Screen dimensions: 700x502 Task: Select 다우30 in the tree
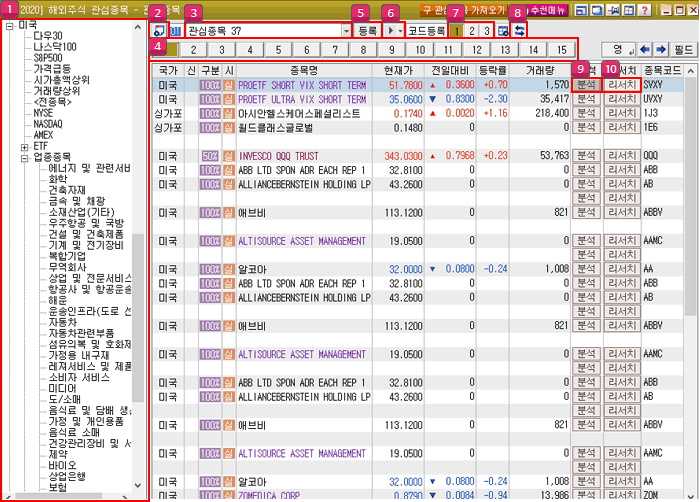point(48,36)
